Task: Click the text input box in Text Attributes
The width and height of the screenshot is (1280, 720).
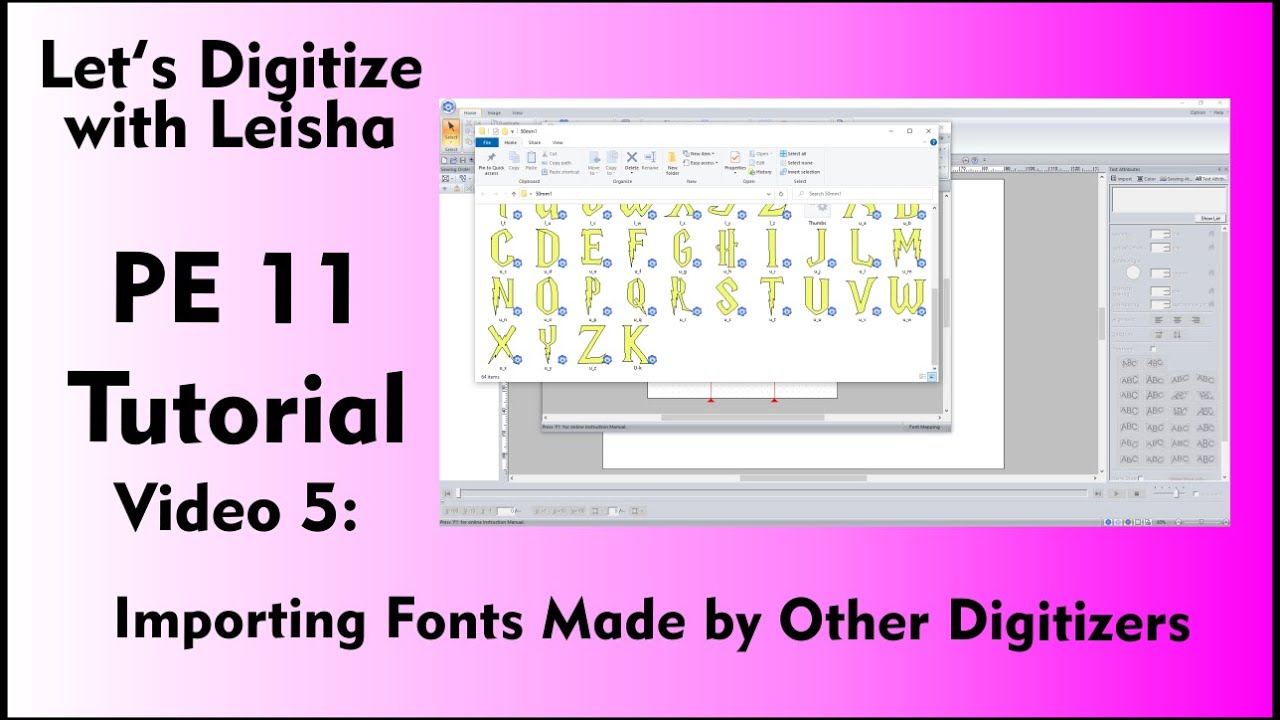Action: click(1168, 199)
